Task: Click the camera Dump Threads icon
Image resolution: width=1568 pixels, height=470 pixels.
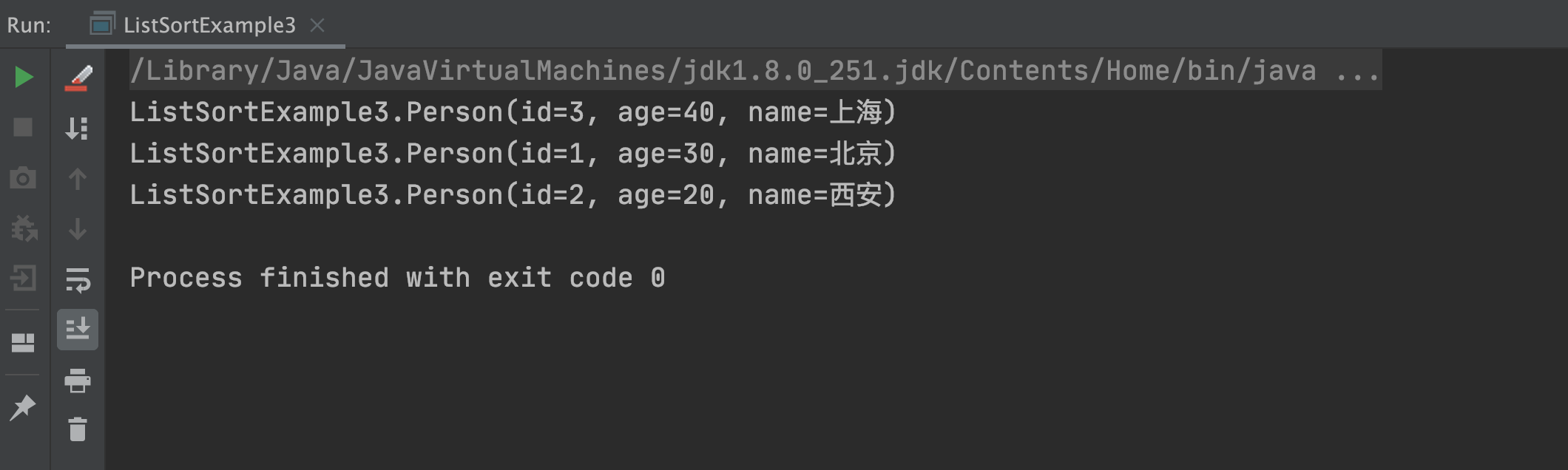Action: point(23,178)
